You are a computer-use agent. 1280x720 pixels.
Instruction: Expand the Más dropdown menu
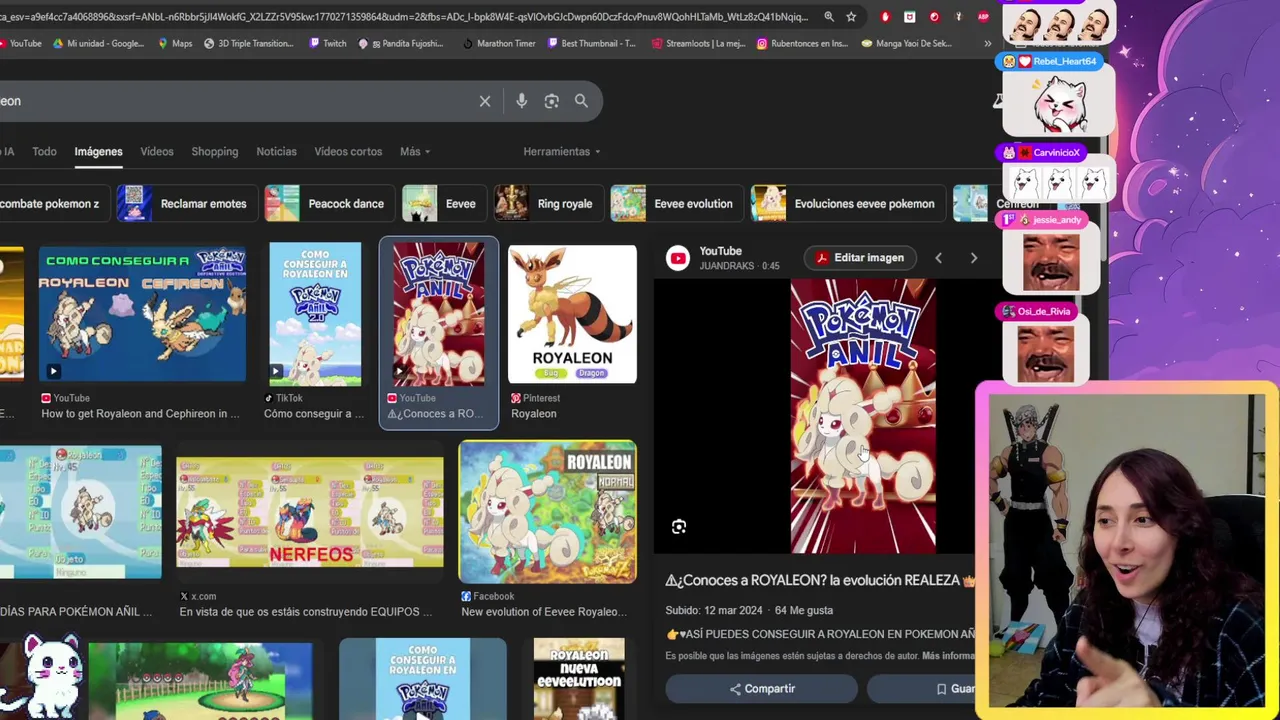pyautogui.click(x=415, y=152)
